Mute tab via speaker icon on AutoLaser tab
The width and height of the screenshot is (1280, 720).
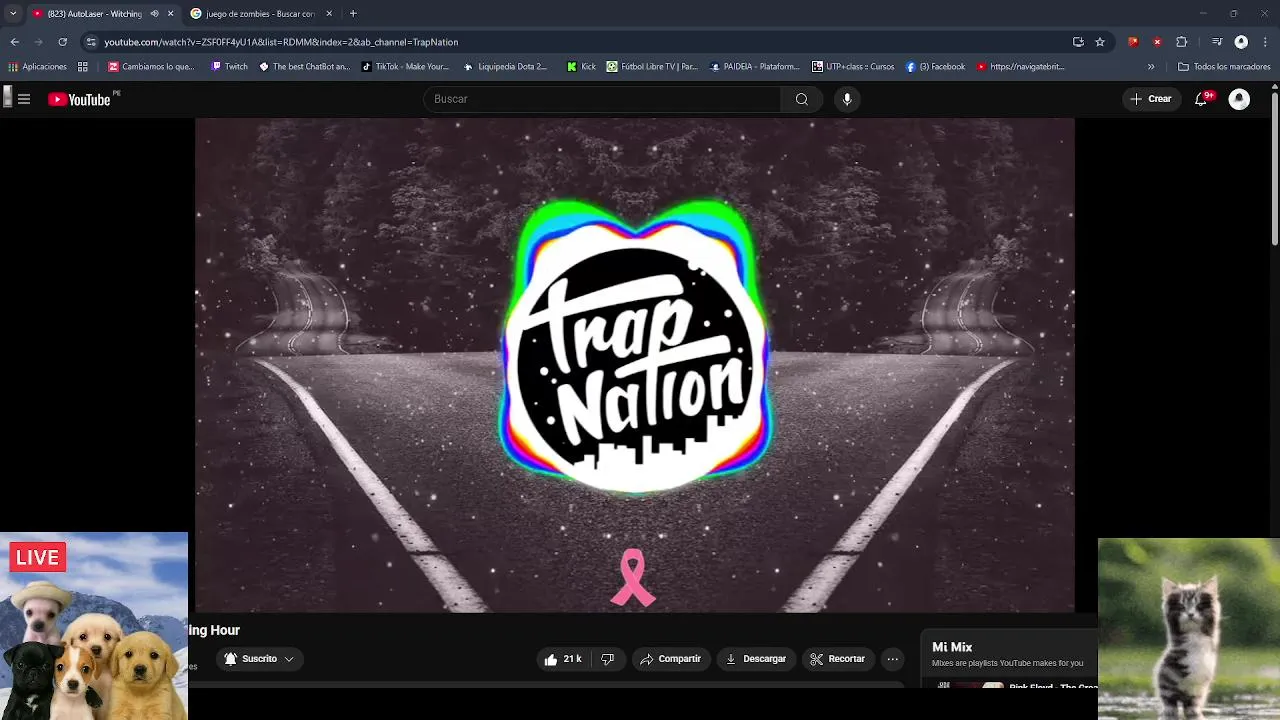point(154,14)
